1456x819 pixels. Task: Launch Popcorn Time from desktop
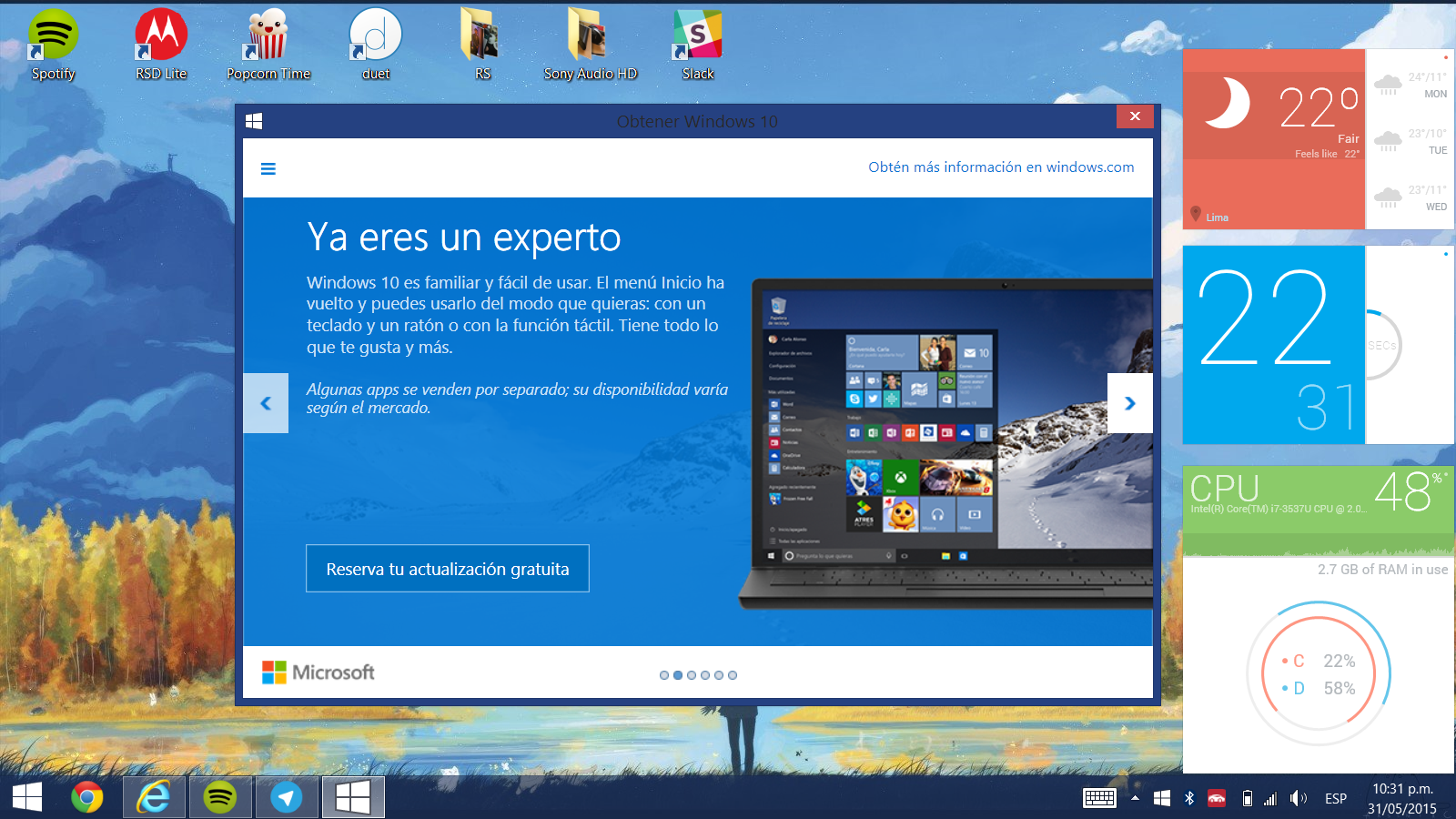pos(268,45)
